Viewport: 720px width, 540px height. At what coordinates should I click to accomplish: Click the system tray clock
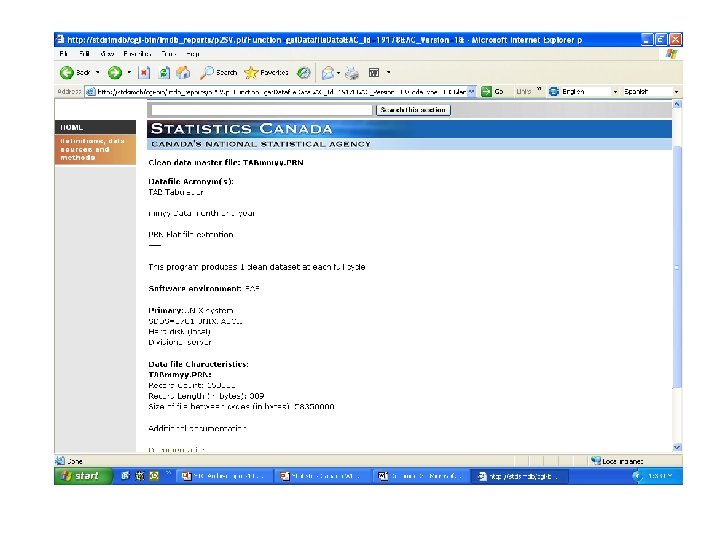660,476
